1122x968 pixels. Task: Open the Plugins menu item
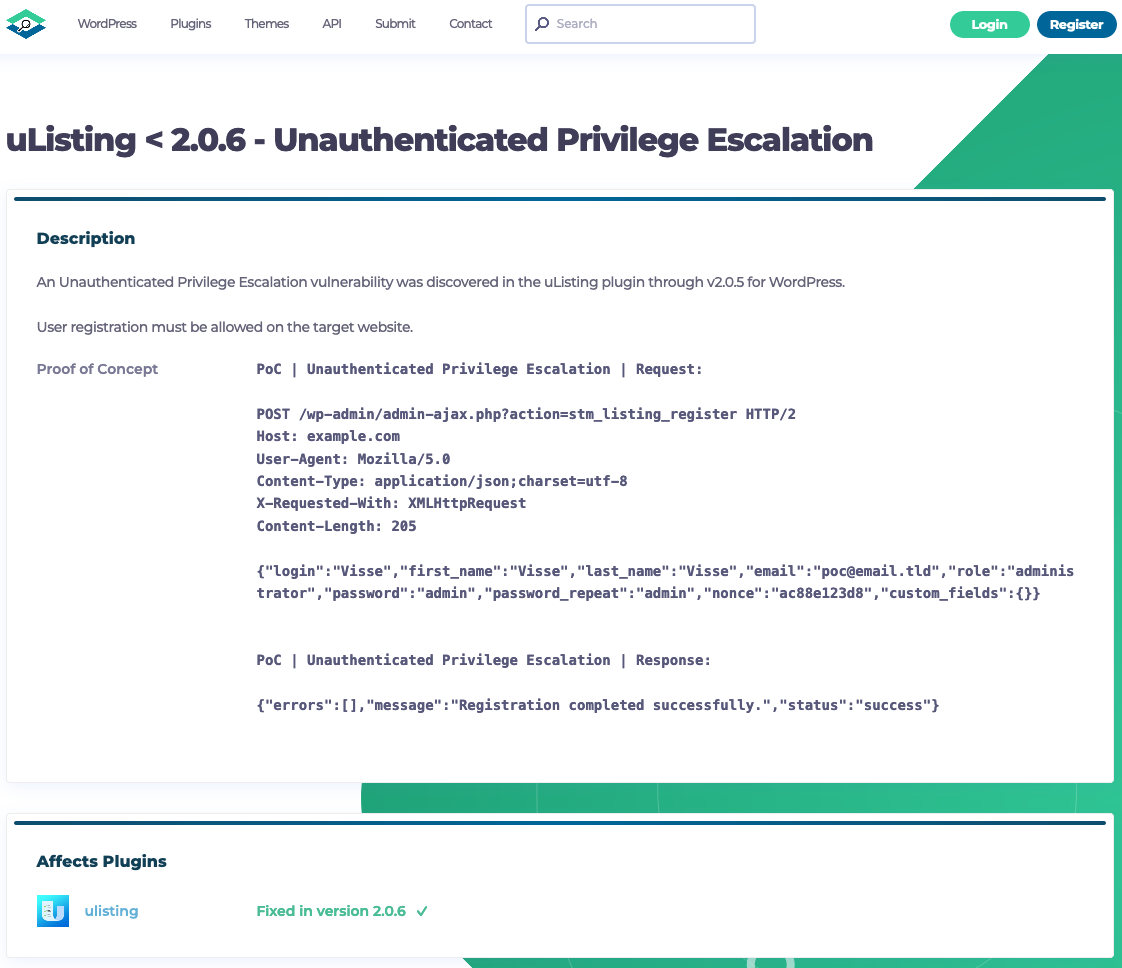(x=190, y=24)
